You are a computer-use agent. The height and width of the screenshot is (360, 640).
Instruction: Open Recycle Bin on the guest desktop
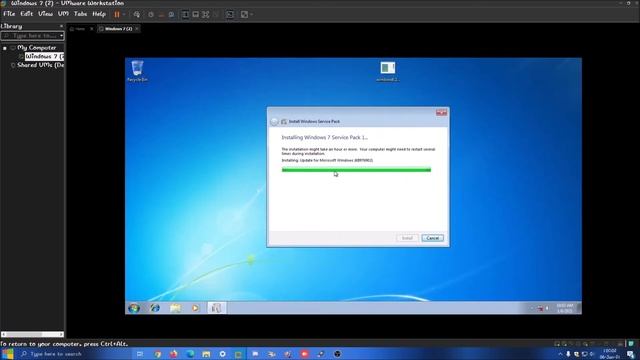137,71
